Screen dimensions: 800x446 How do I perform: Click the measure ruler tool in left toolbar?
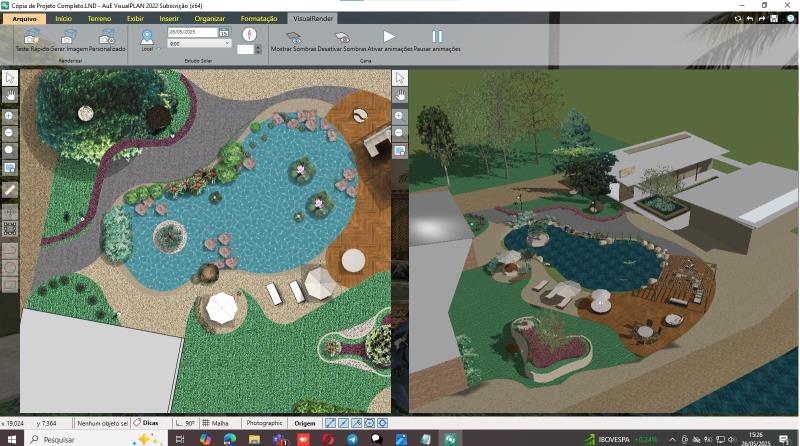click(10, 189)
